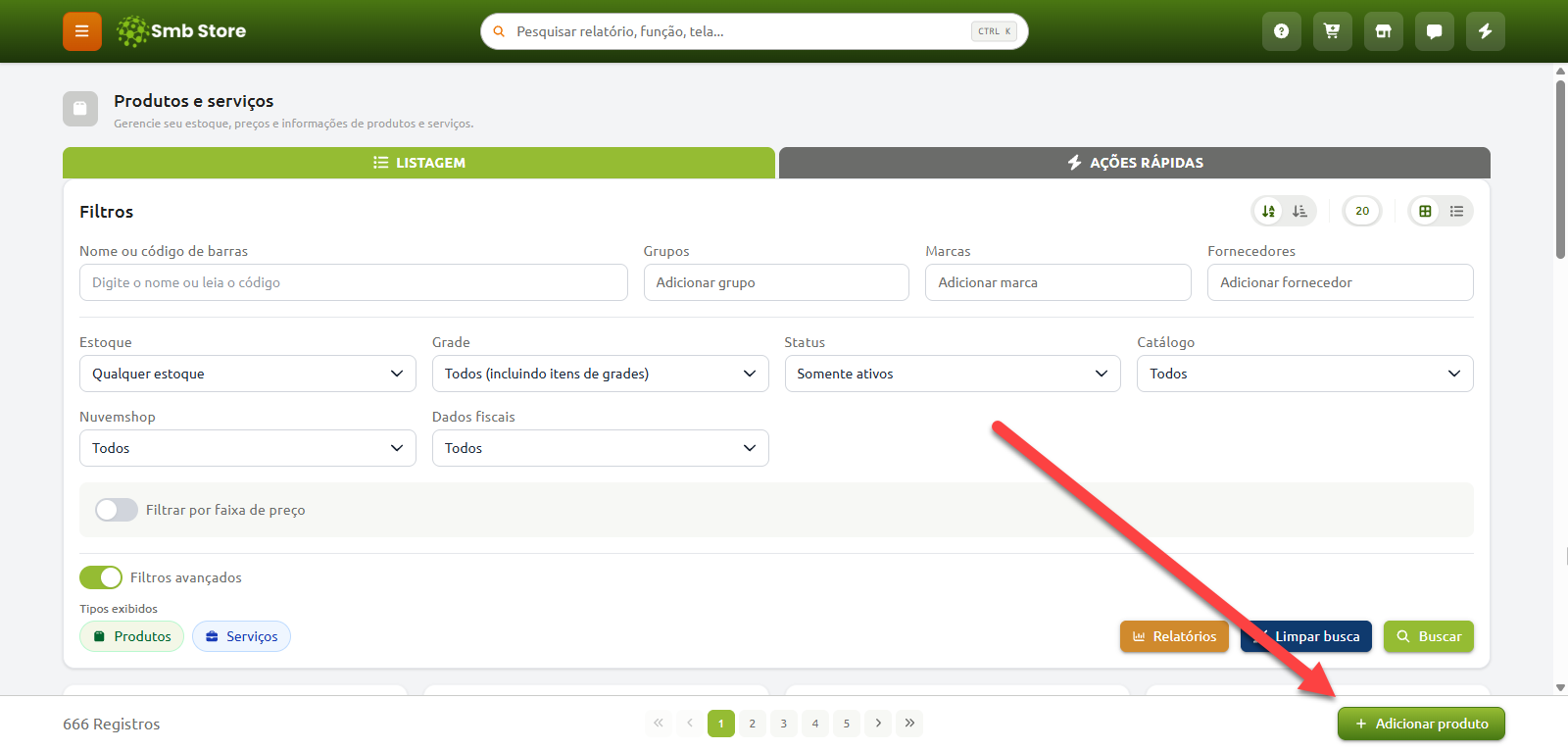
Task: Open the orange hamburger menu
Action: pyautogui.click(x=82, y=31)
